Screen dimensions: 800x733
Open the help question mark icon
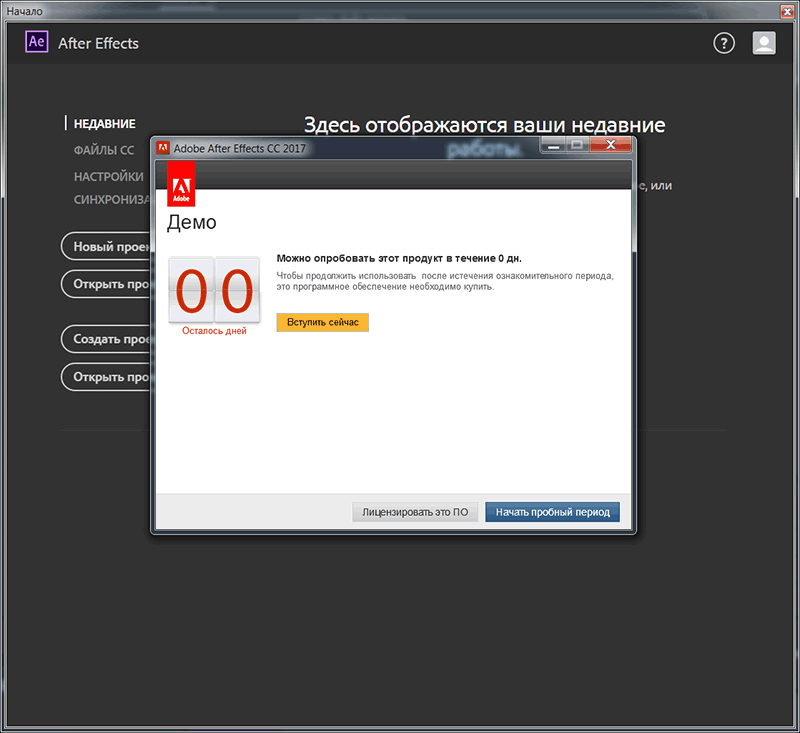(x=724, y=43)
